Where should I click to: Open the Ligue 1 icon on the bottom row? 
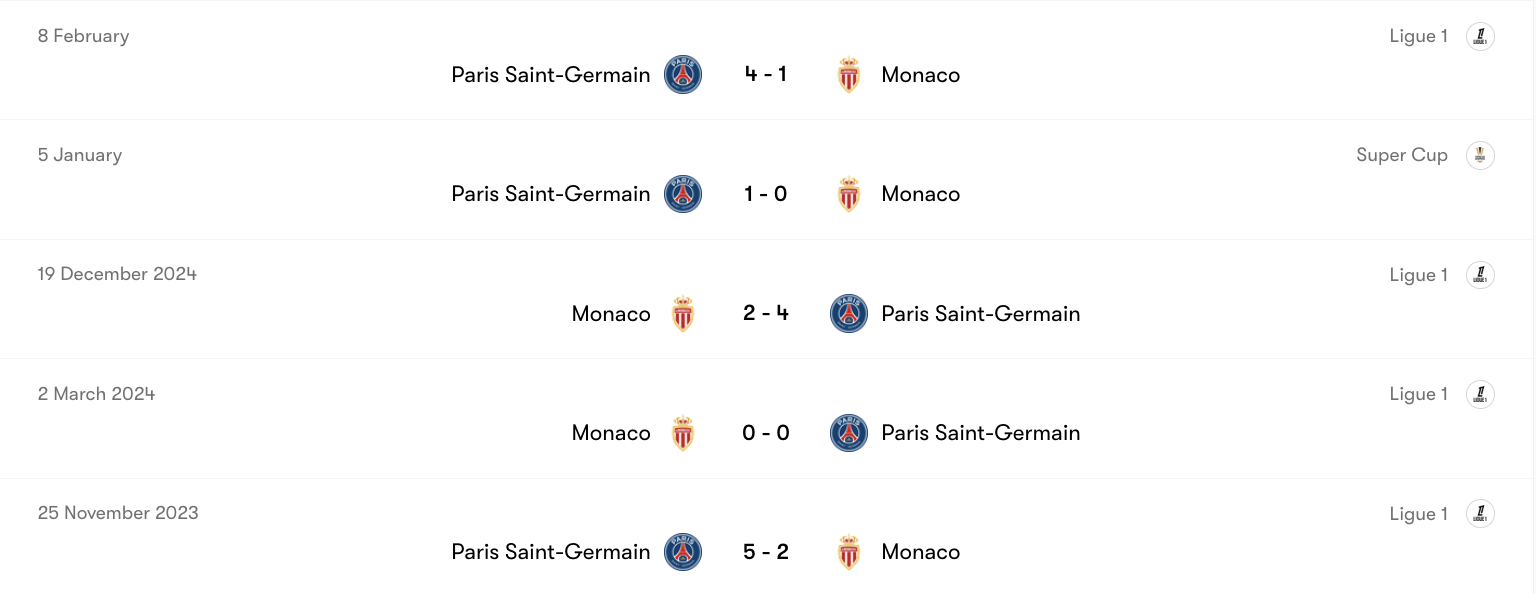[1480, 513]
